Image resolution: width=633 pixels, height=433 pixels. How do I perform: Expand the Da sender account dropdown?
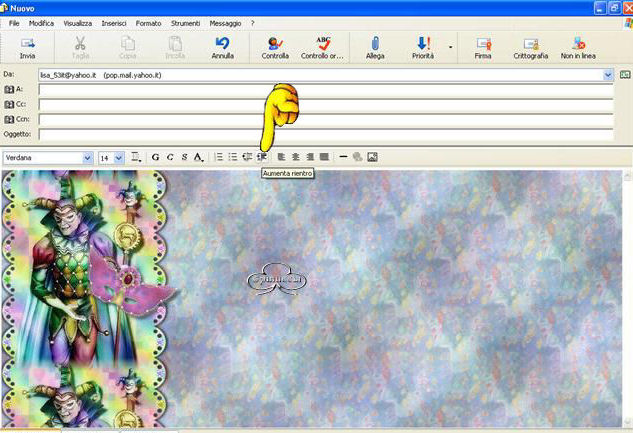[x=608, y=75]
